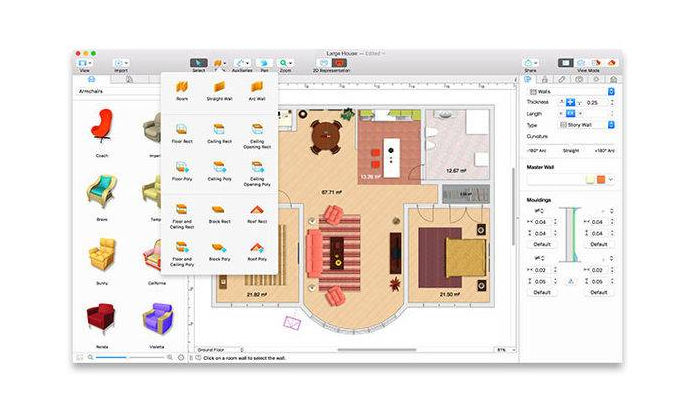Select the Bravo armchair thumbnail
Screen dimensions: 684x411
tap(102, 192)
